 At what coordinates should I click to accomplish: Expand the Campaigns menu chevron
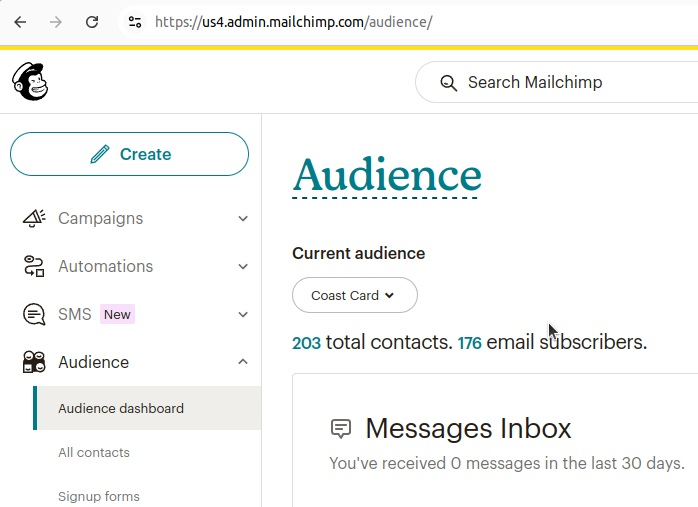(243, 218)
